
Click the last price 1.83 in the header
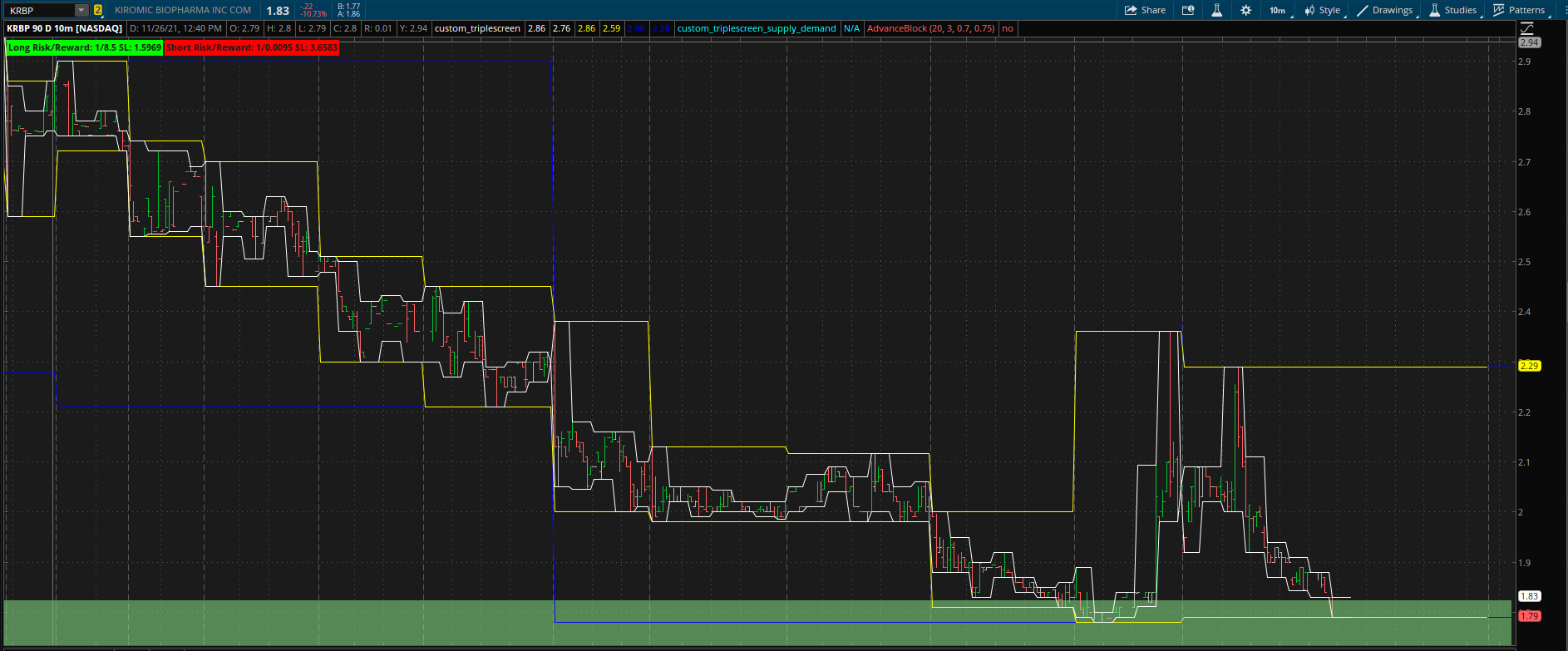click(x=278, y=11)
